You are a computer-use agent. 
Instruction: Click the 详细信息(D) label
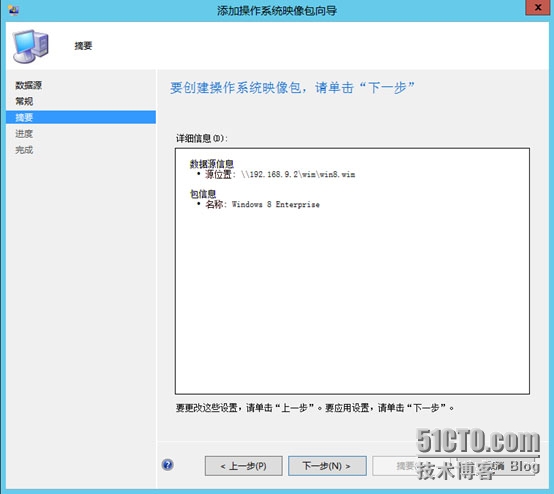point(202,138)
